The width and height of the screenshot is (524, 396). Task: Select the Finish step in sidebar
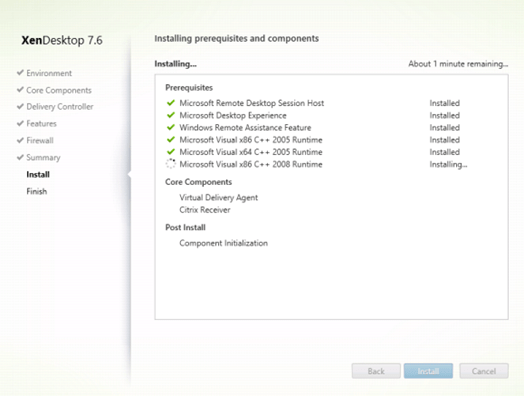click(x=37, y=191)
